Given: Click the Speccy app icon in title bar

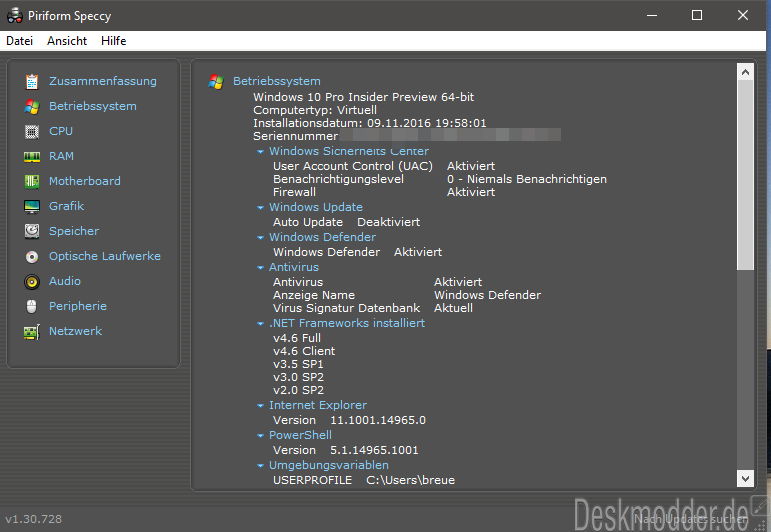Looking at the screenshot, I should pyautogui.click(x=15, y=16).
